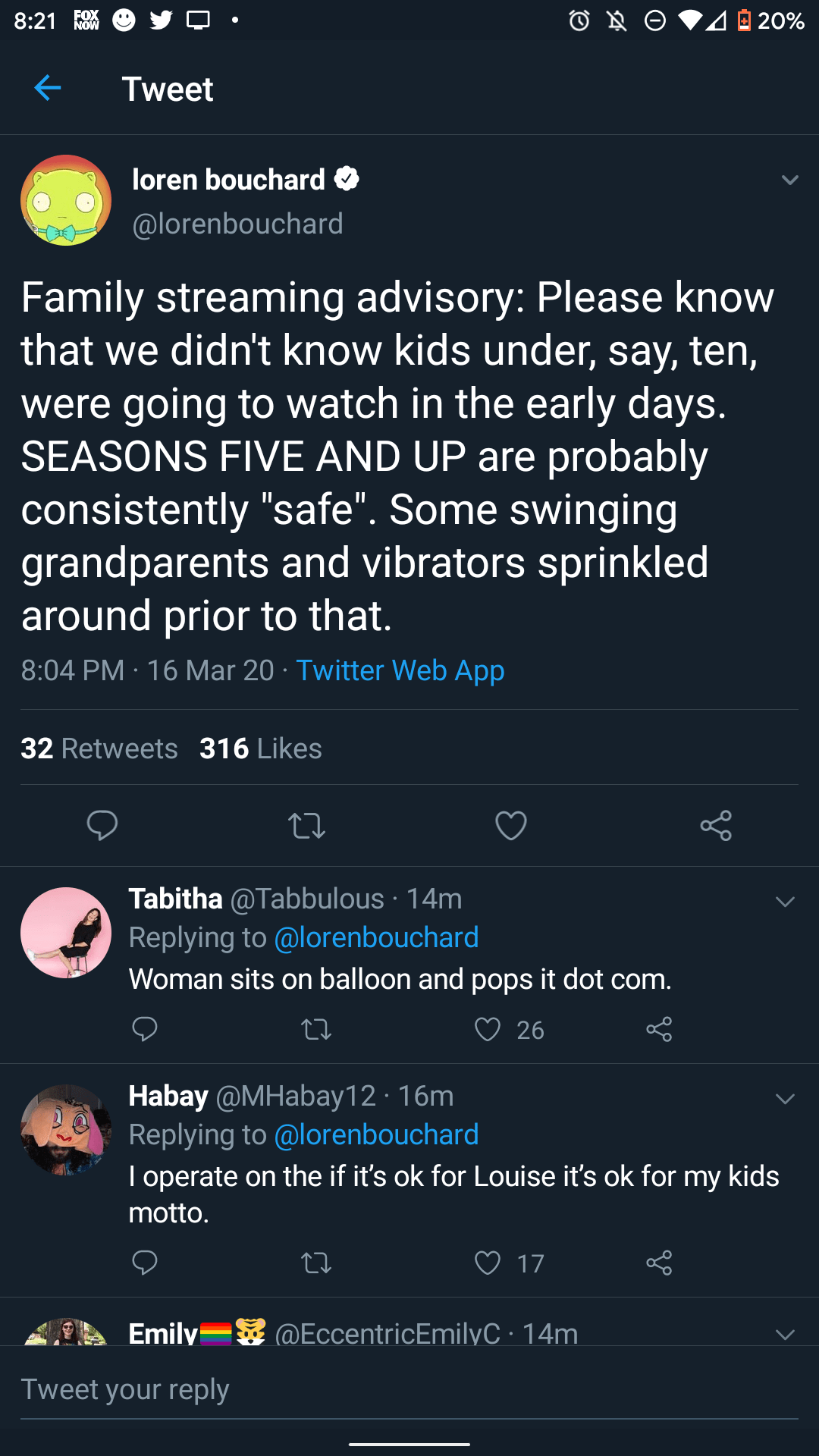
Task: Like loren bouchard's main tweet
Action: [511, 825]
